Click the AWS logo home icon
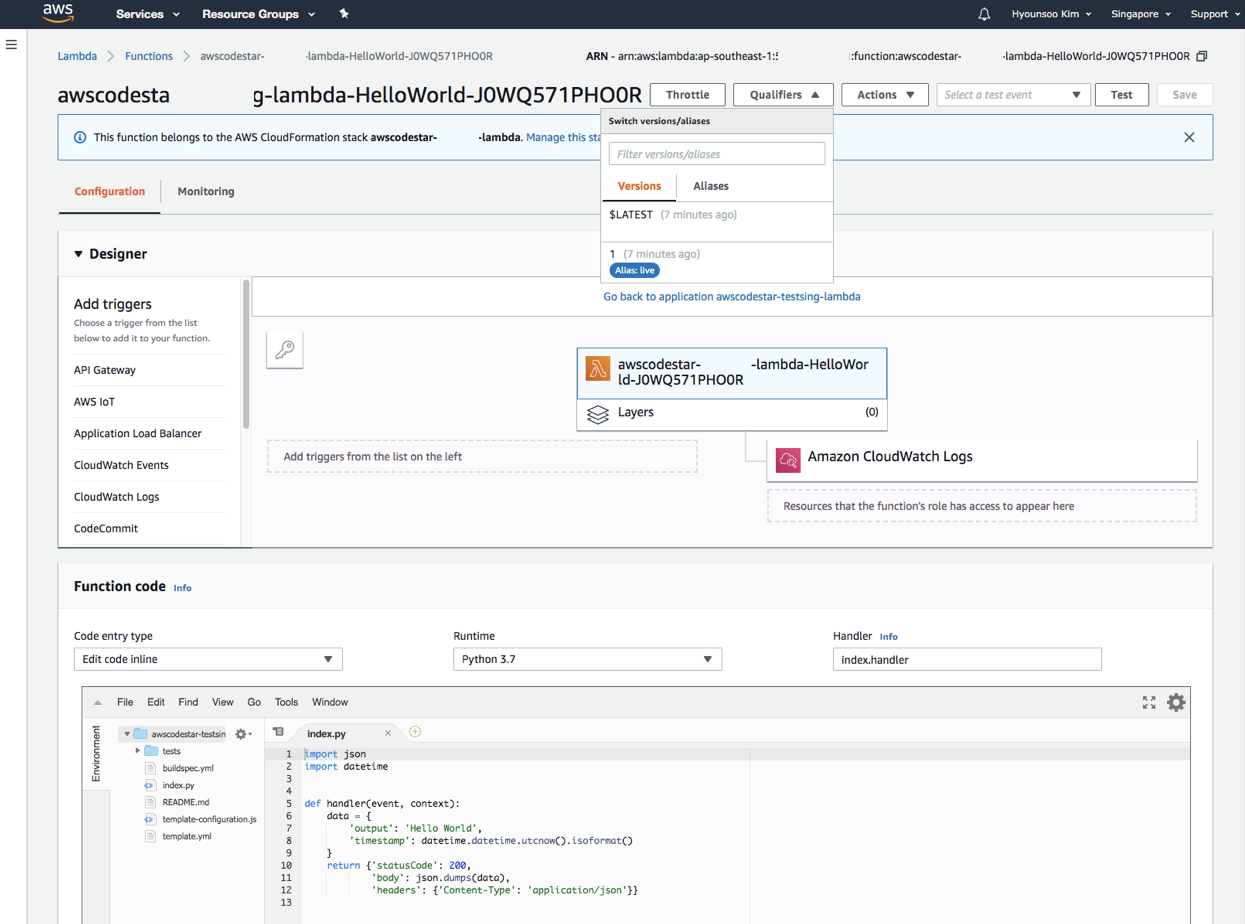This screenshot has width=1245, height=924. 58,13
